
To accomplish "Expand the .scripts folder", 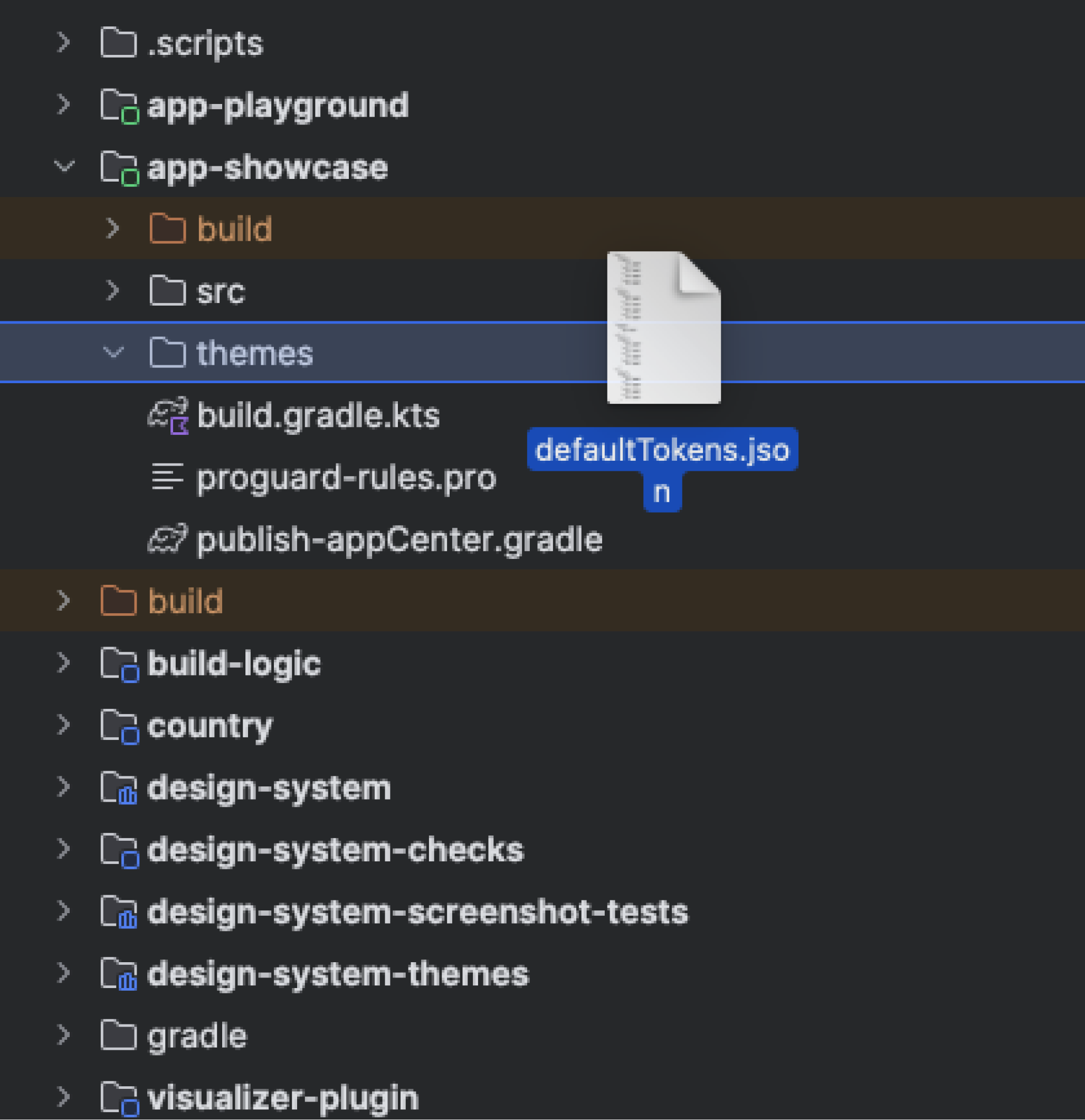I will [64, 43].
